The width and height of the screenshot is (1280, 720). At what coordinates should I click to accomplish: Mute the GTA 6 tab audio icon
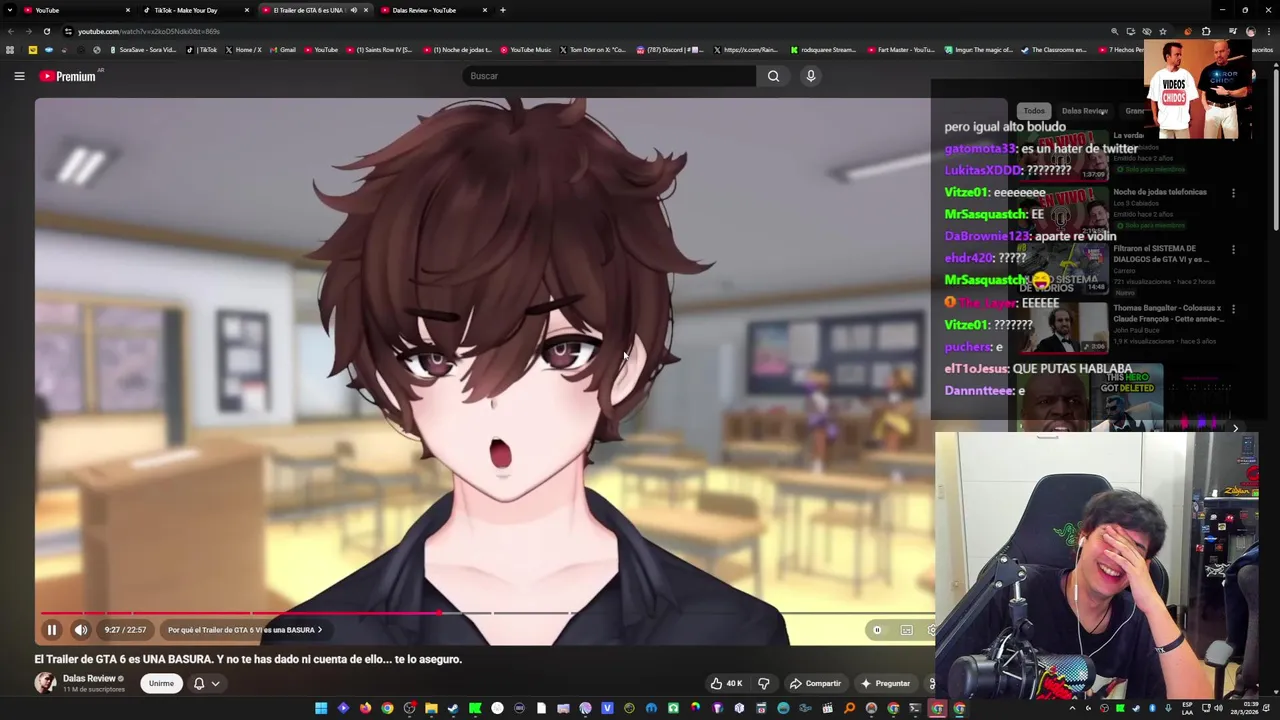coord(353,10)
